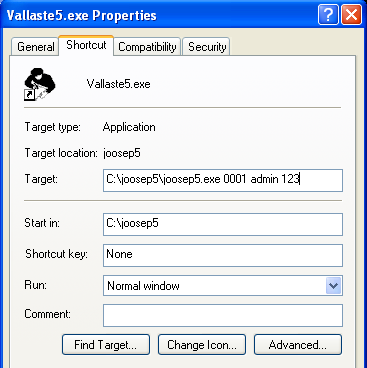This screenshot has width=367, height=368.
Task: Click the Find Target button
Action: point(106,345)
